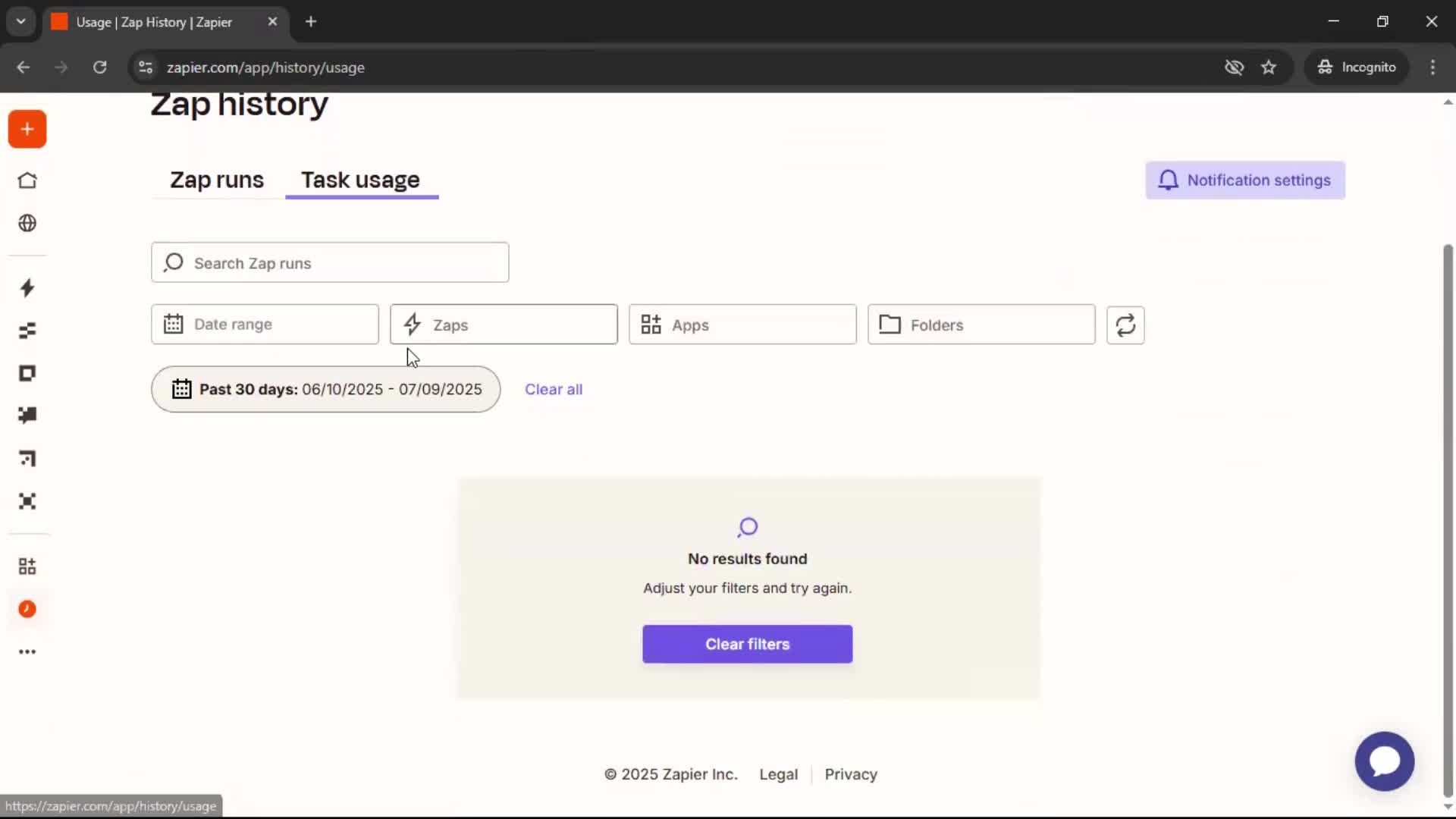Click the tracking protection eye icon
The height and width of the screenshot is (819, 1456).
pos(1234,67)
